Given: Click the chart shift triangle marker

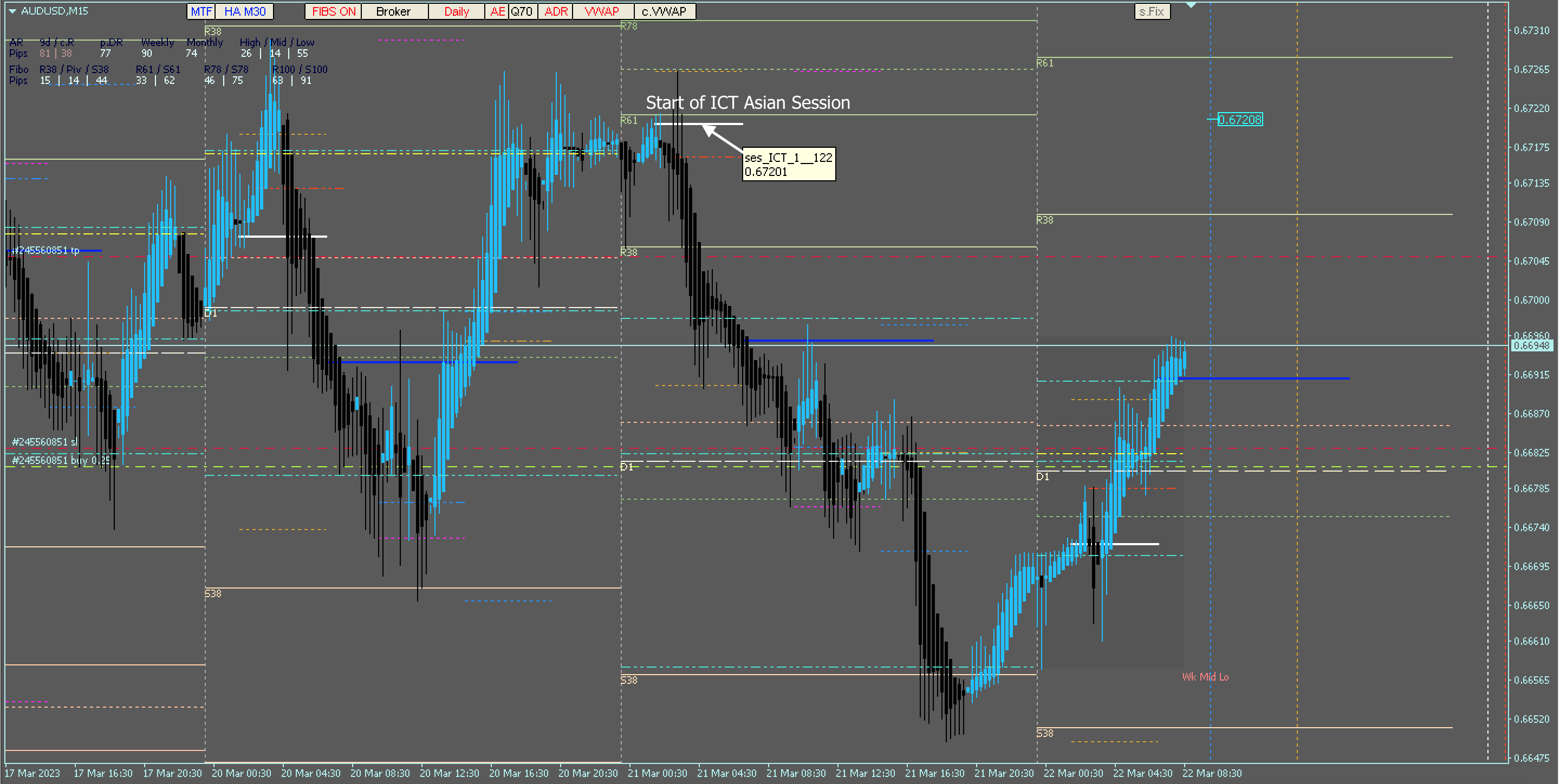Looking at the screenshot, I should [x=1191, y=5].
